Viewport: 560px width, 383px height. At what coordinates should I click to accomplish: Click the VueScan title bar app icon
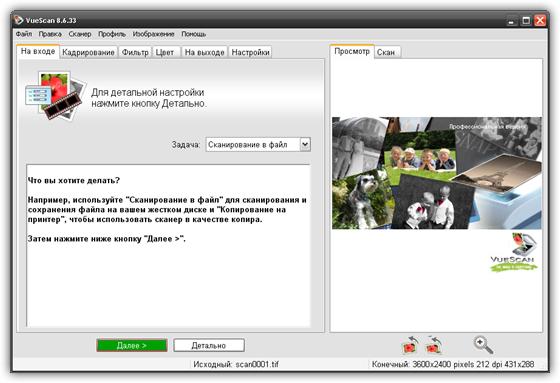pos(18,20)
